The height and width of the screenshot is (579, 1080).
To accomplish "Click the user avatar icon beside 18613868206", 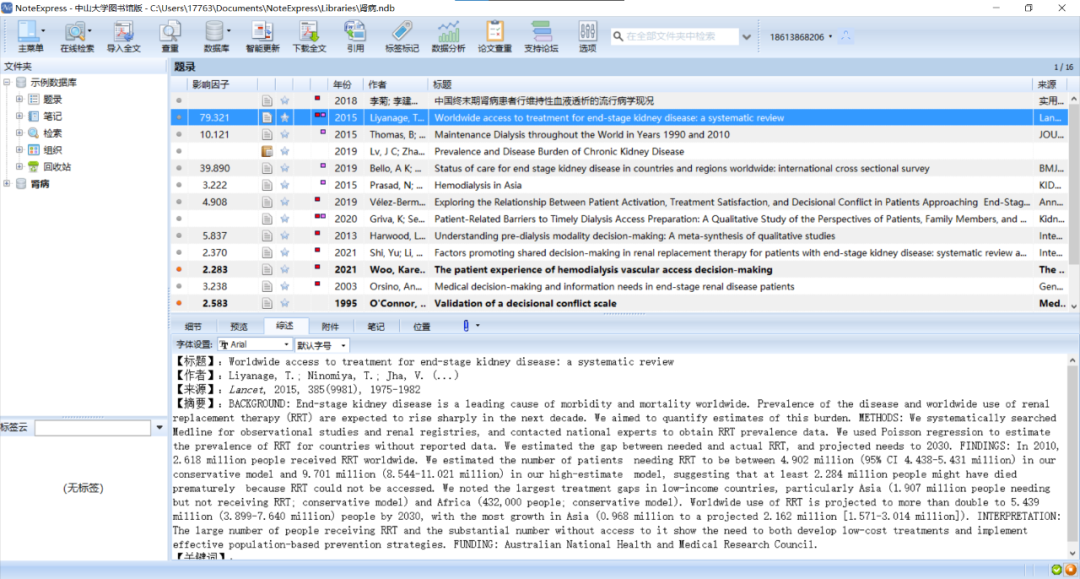I will 846,36.
